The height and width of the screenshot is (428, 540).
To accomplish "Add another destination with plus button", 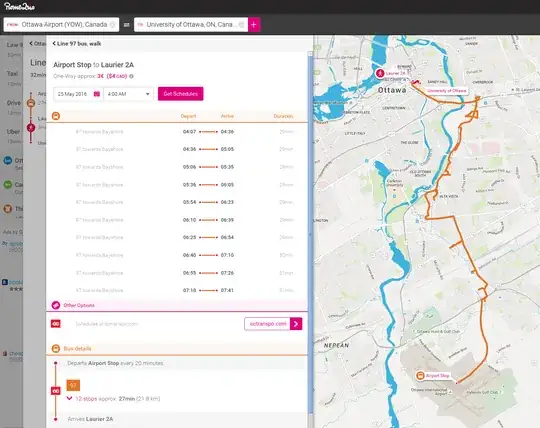I will click(x=254, y=24).
